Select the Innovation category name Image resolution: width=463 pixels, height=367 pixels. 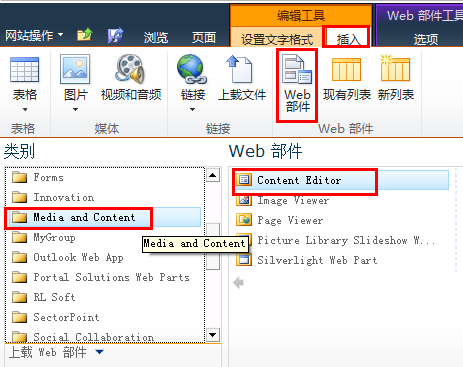click(64, 197)
